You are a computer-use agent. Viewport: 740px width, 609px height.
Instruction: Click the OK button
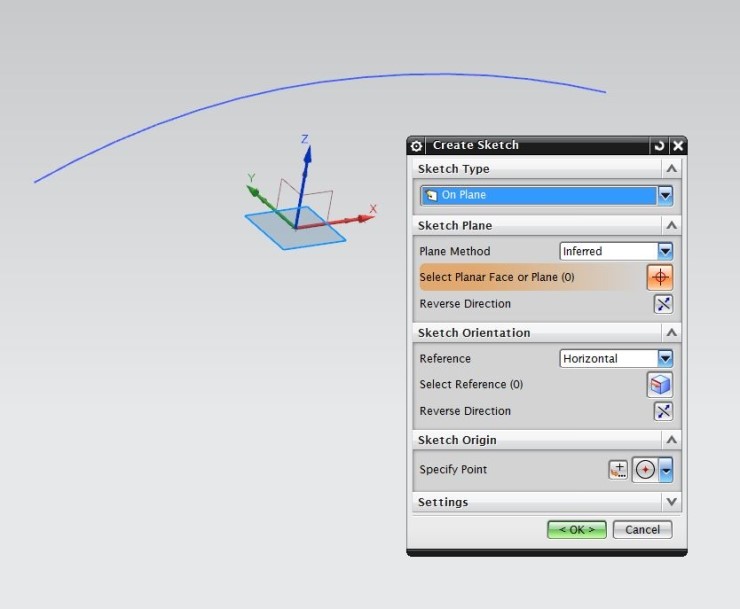coord(576,530)
